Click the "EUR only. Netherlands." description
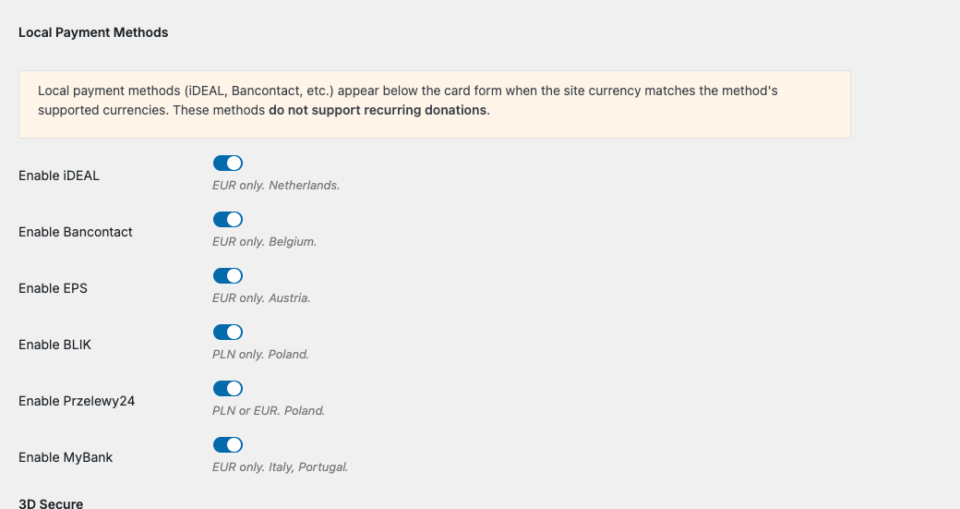Image resolution: width=960 pixels, height=509 pixels. pos(276,185)
